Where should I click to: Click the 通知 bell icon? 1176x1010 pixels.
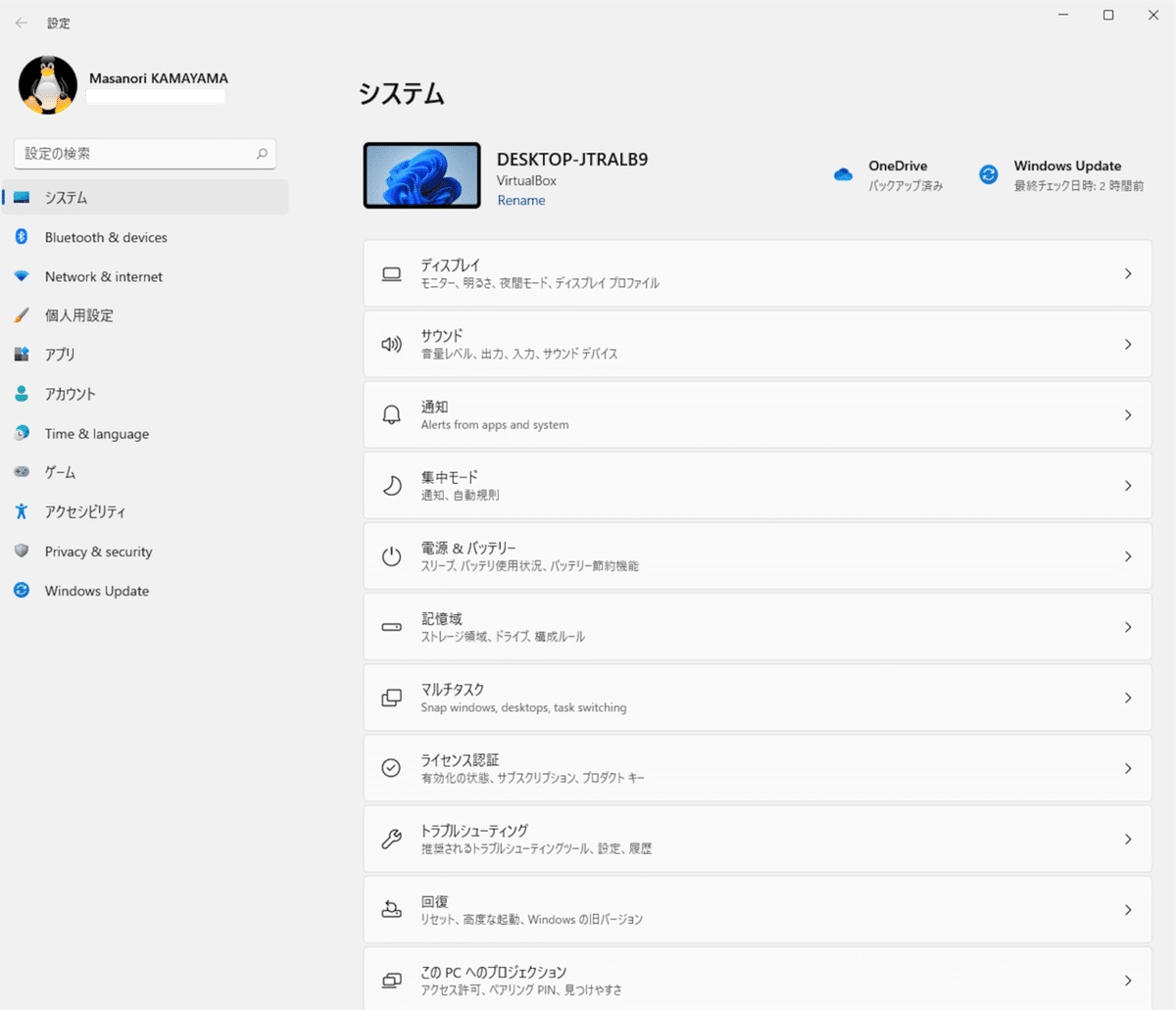coord(391,415)
